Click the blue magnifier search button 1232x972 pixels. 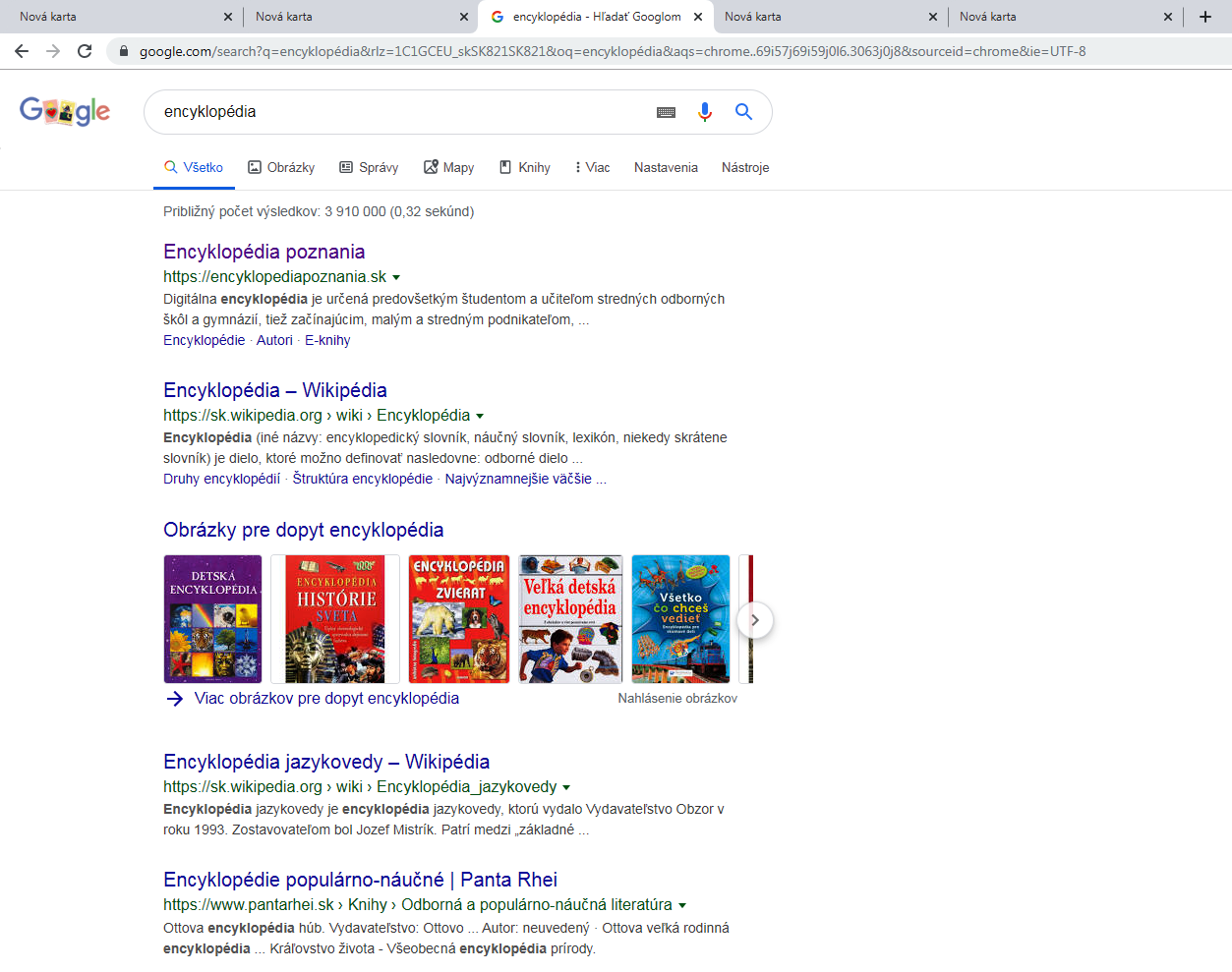pos(744,112)
